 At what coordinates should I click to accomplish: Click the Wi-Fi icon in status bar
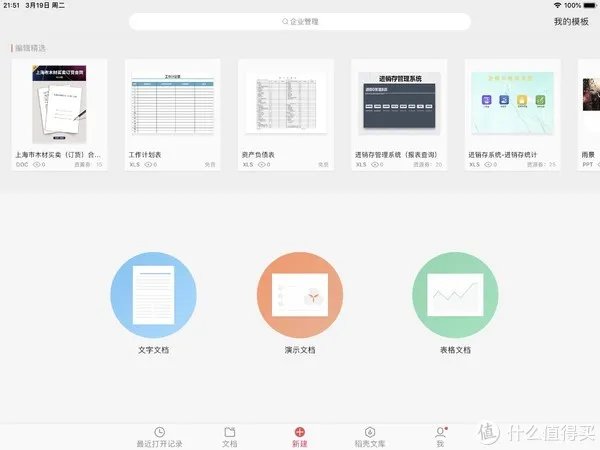point(558,5)
